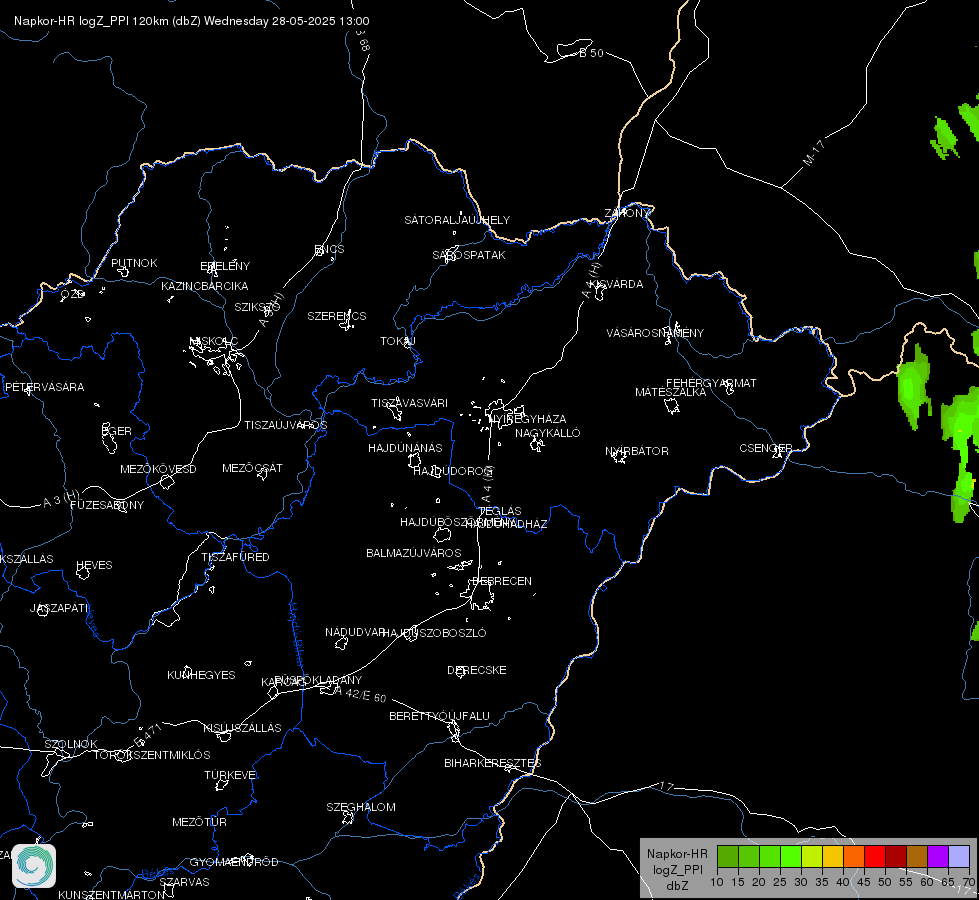Click the NÁDUDVAR label

tap(355, 632)
